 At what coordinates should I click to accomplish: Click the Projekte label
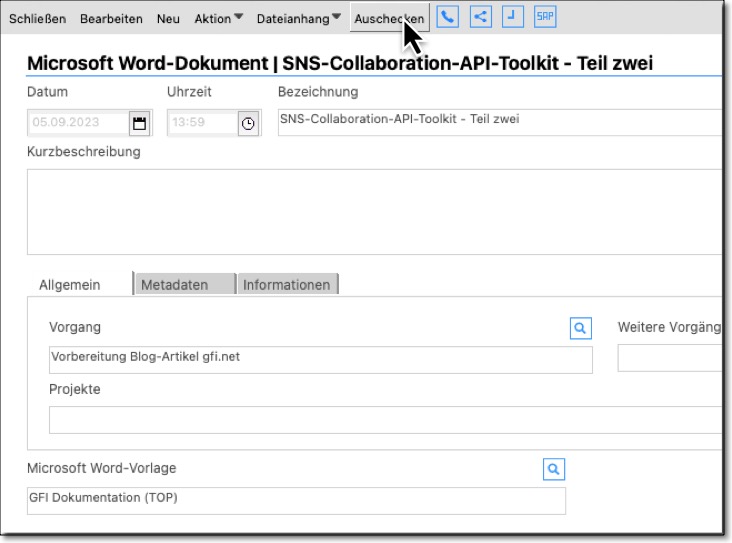pos(75,389)
